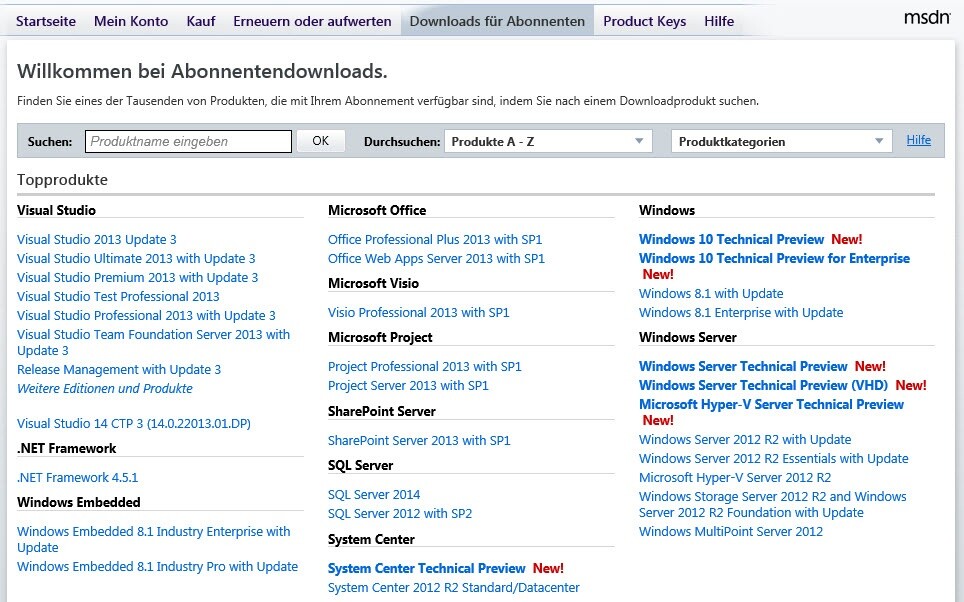Open Visual Studio 2013 Update 3 link
Screen dimensions: 964x602
(97, 240)
